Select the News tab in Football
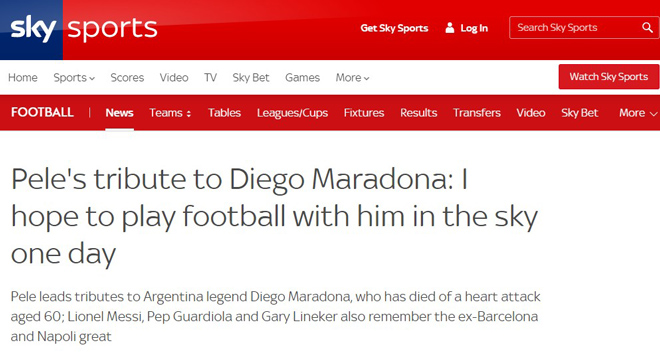Image resolution: width=660 pixels, height=362 pixels. click(x=120, y=113)
